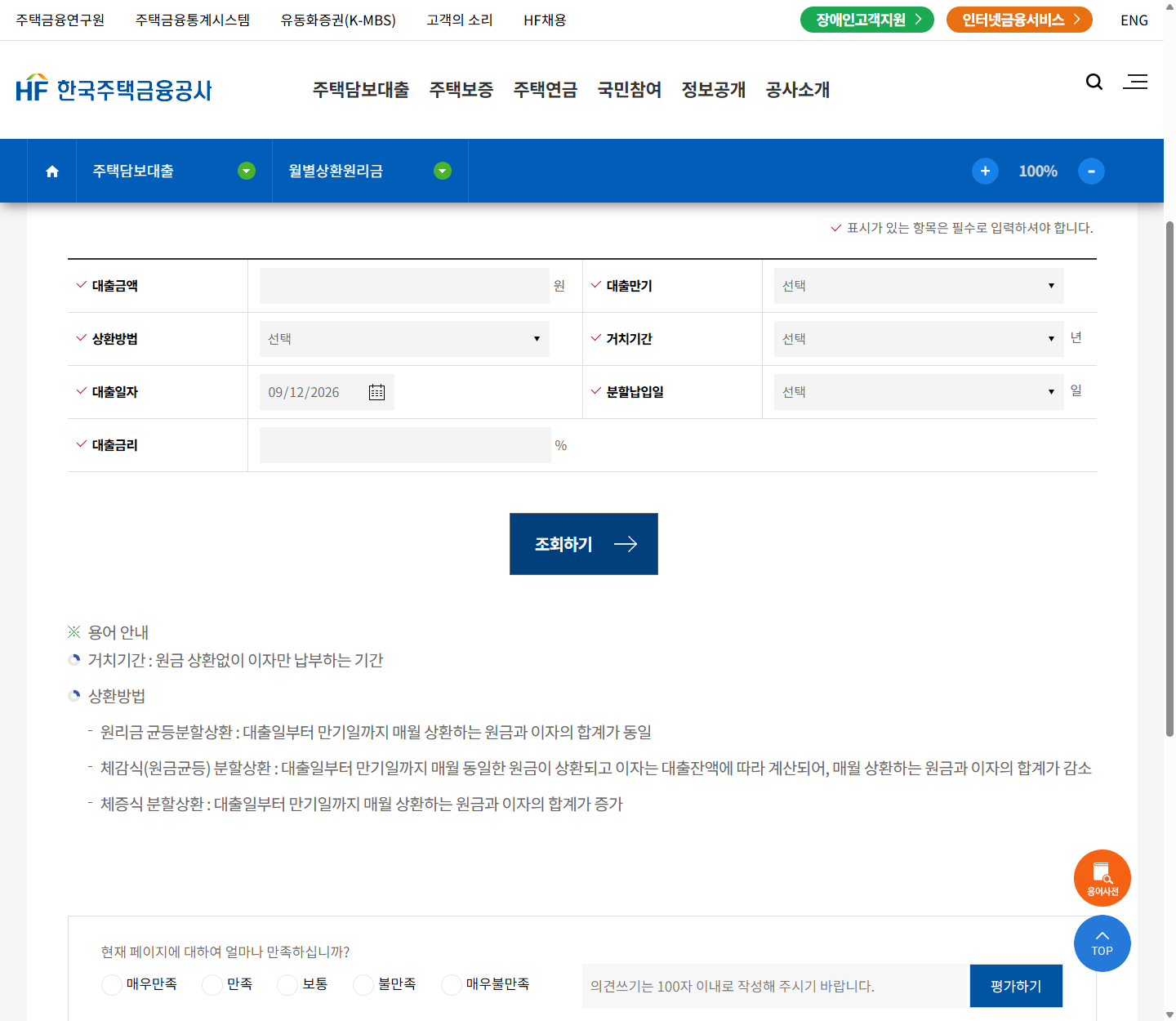Open 인터넷금융서비스 orange button
The width and height of the screenshot is (1176, 1021).
1019,20
